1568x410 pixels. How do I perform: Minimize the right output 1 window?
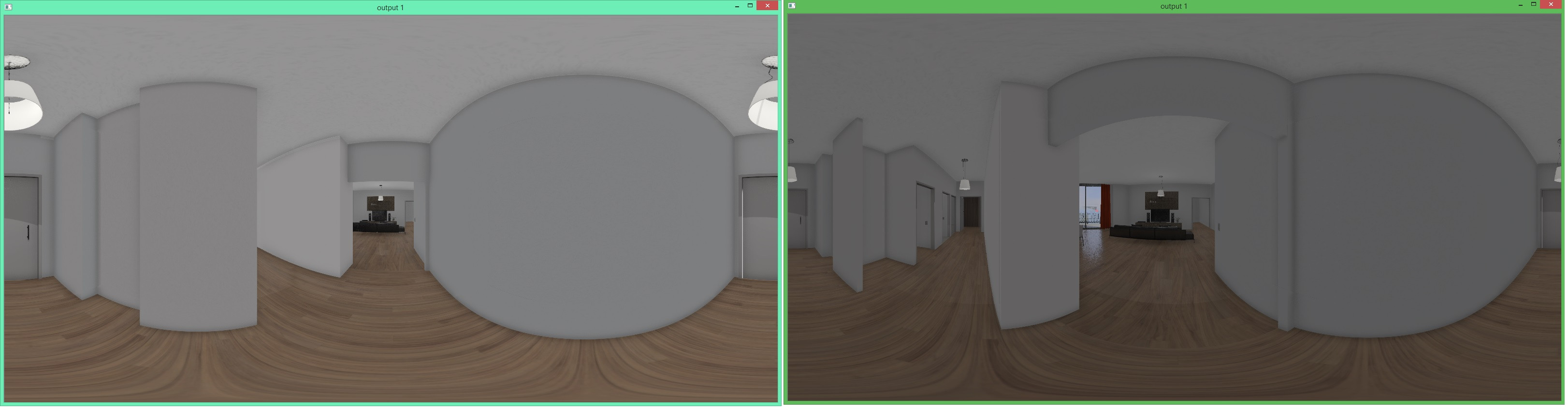pyautogui.click(x=1521, y=5)
